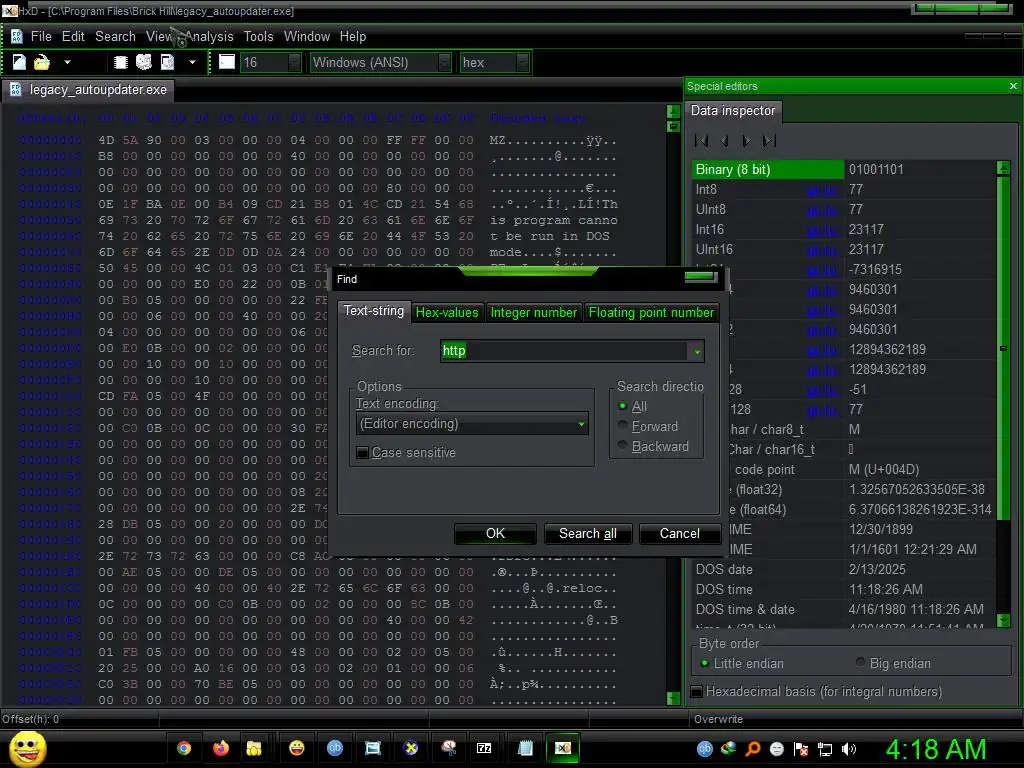Select the Little endian byte order
This screenshot has width=1024, height=768.
coord(705,664)
